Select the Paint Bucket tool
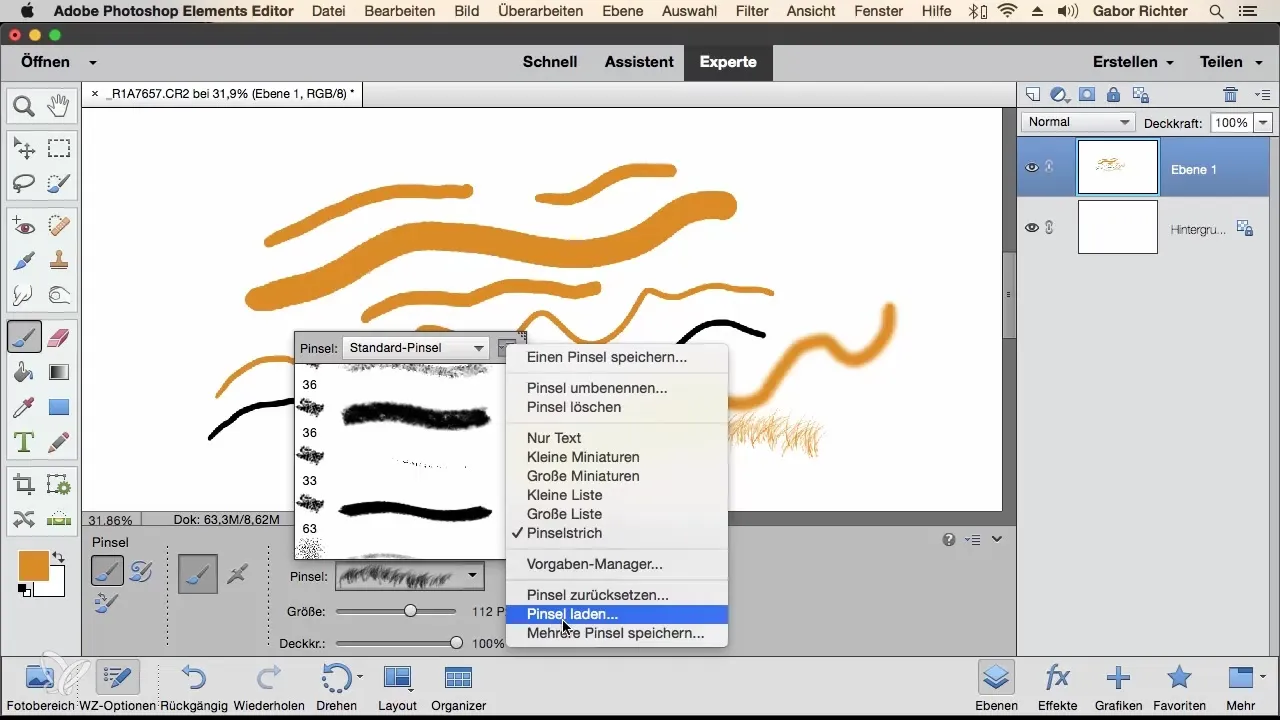Image resolution: width=1280 pixels, height=720 pixels. pyautogui.click(x=24, y=372)
